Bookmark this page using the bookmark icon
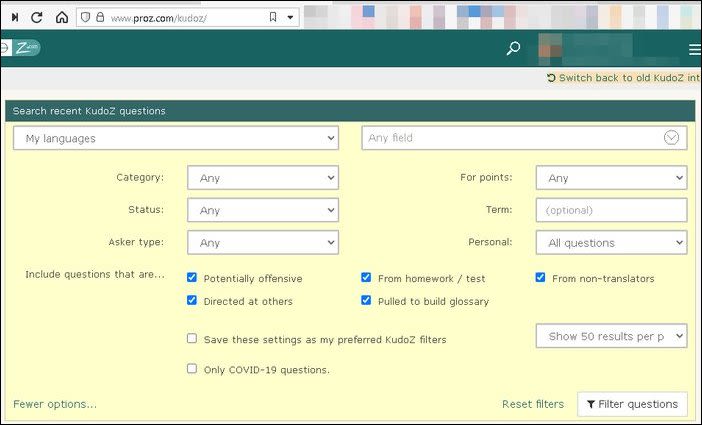 pos(273,17)
